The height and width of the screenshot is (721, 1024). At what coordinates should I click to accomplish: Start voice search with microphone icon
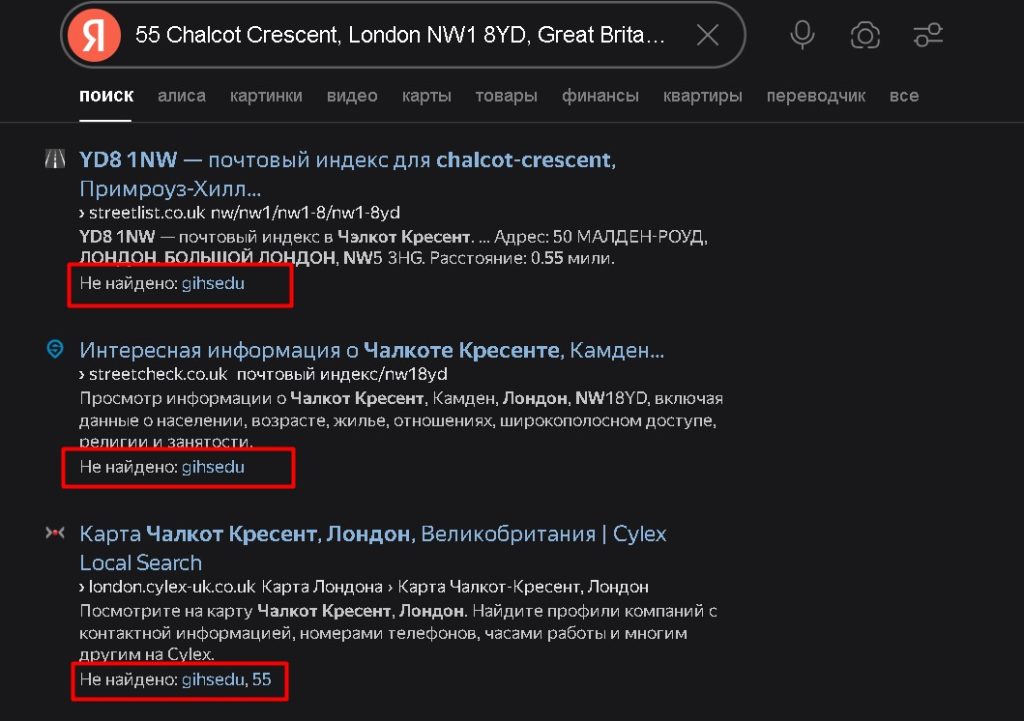point(802,36)
